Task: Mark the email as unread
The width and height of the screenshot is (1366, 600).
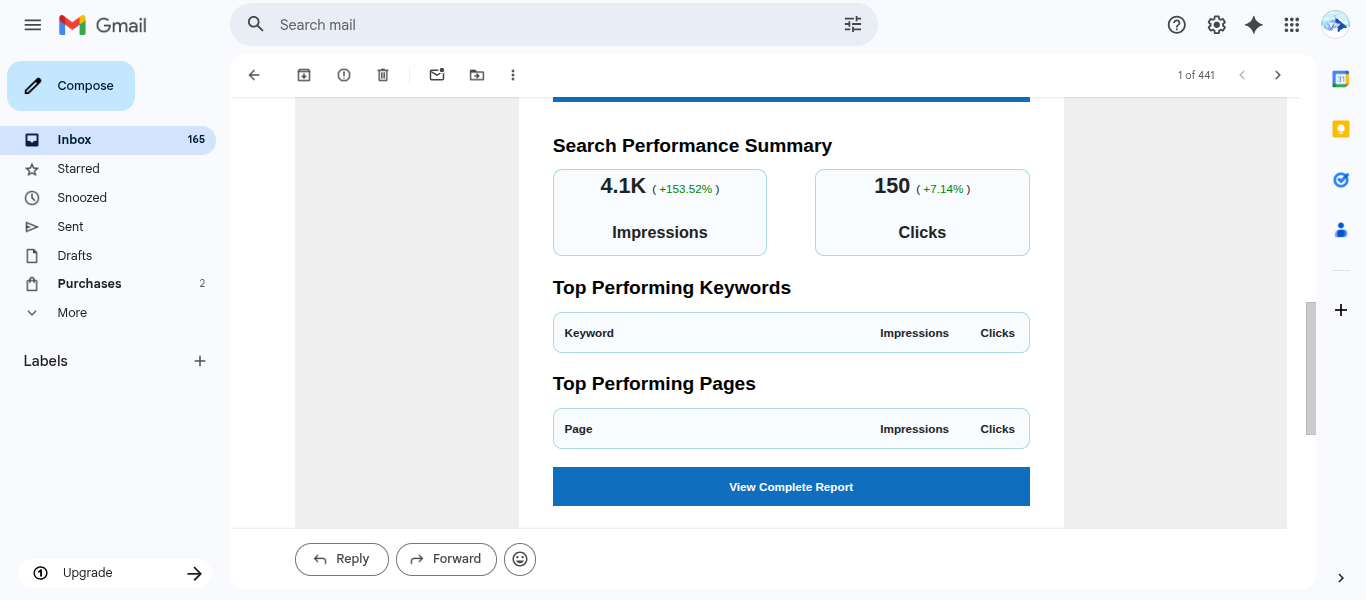Action: [x=437, y=75]
